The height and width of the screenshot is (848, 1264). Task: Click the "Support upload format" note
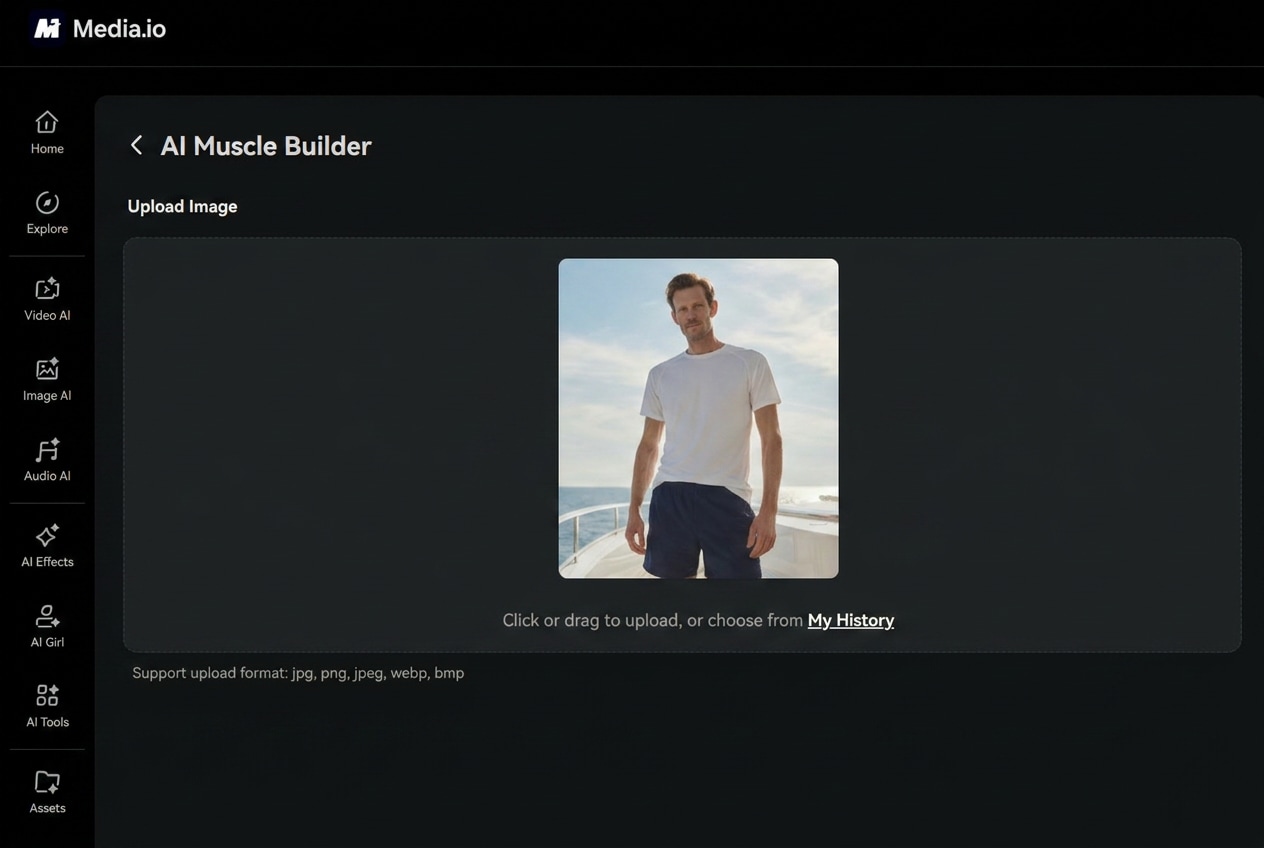[298, 673]
